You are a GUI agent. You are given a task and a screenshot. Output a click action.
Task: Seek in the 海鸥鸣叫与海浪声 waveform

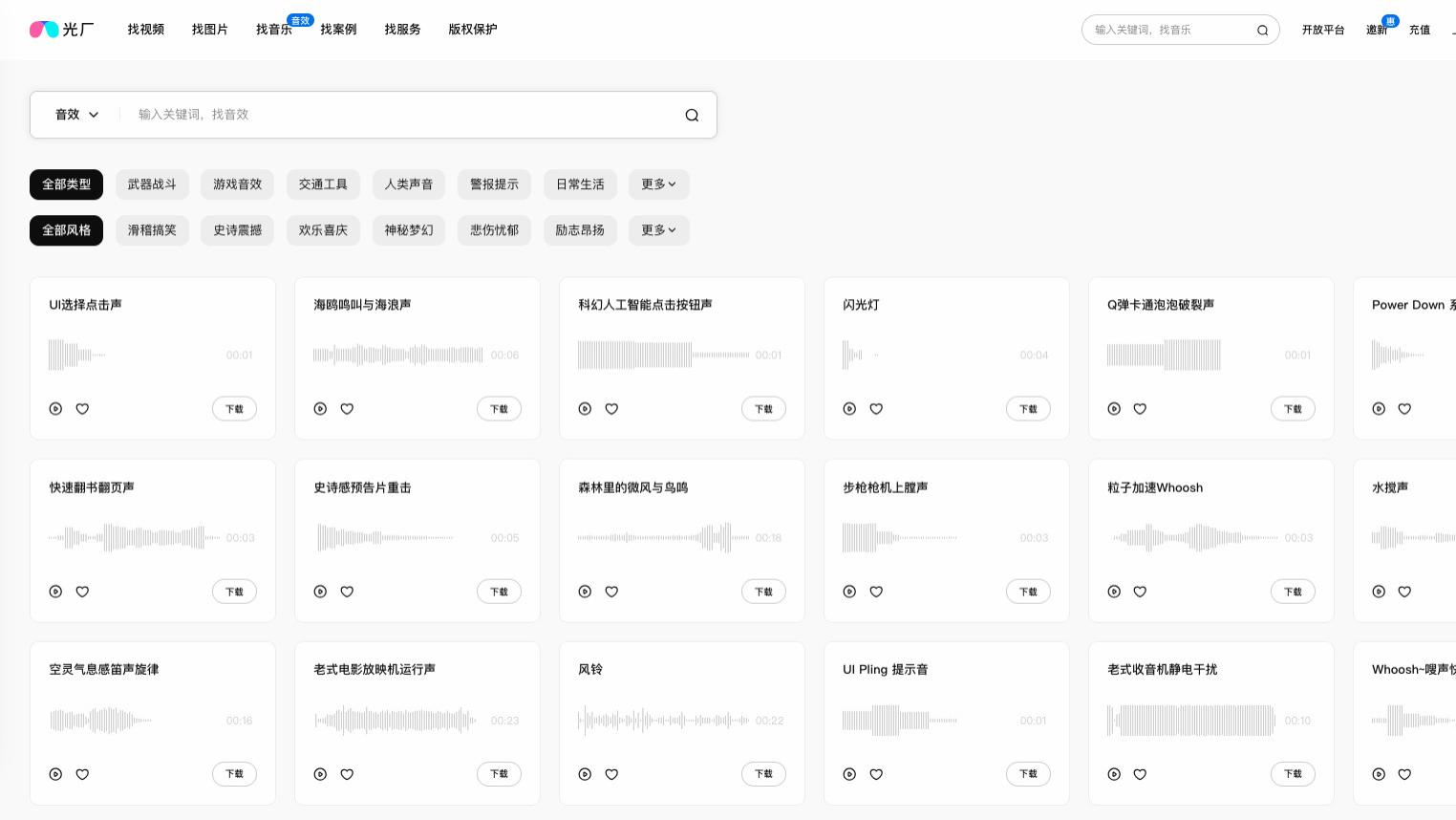398,355
